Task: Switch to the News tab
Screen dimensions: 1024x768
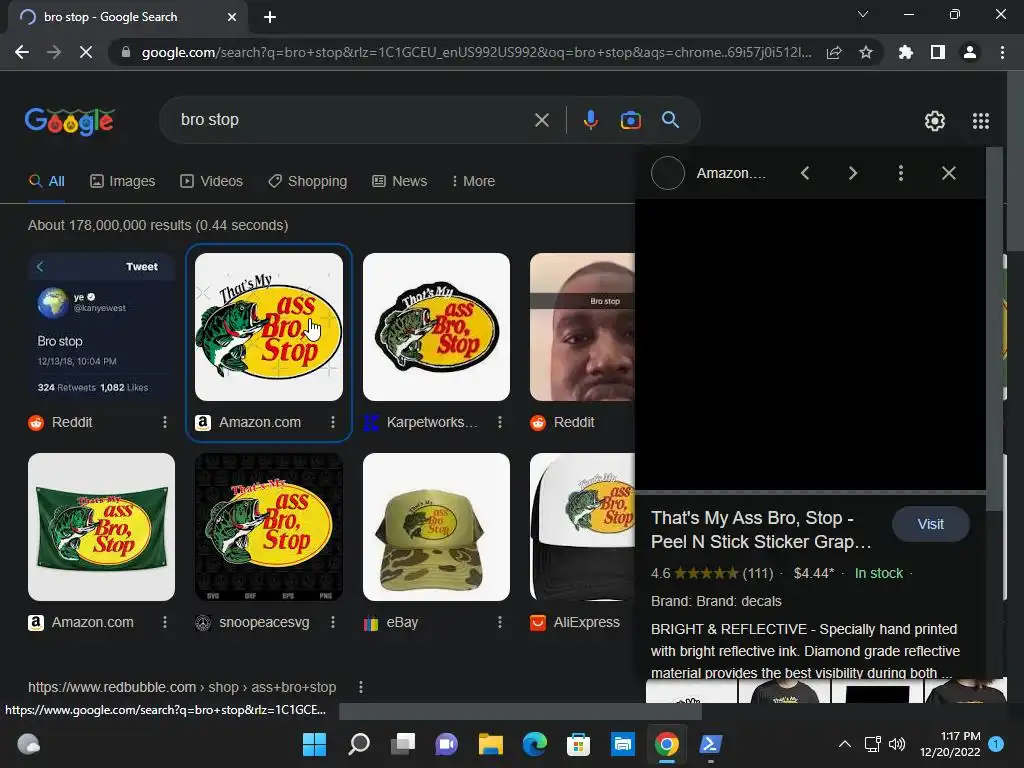Action: [x=400, y=182]
